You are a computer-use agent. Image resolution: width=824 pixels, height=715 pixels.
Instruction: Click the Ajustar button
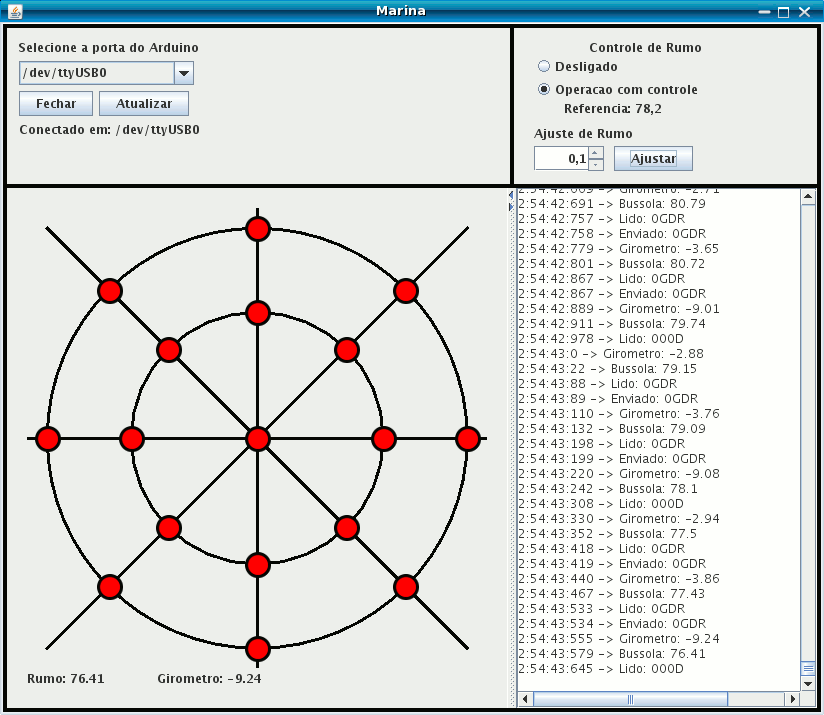point(653,158)
